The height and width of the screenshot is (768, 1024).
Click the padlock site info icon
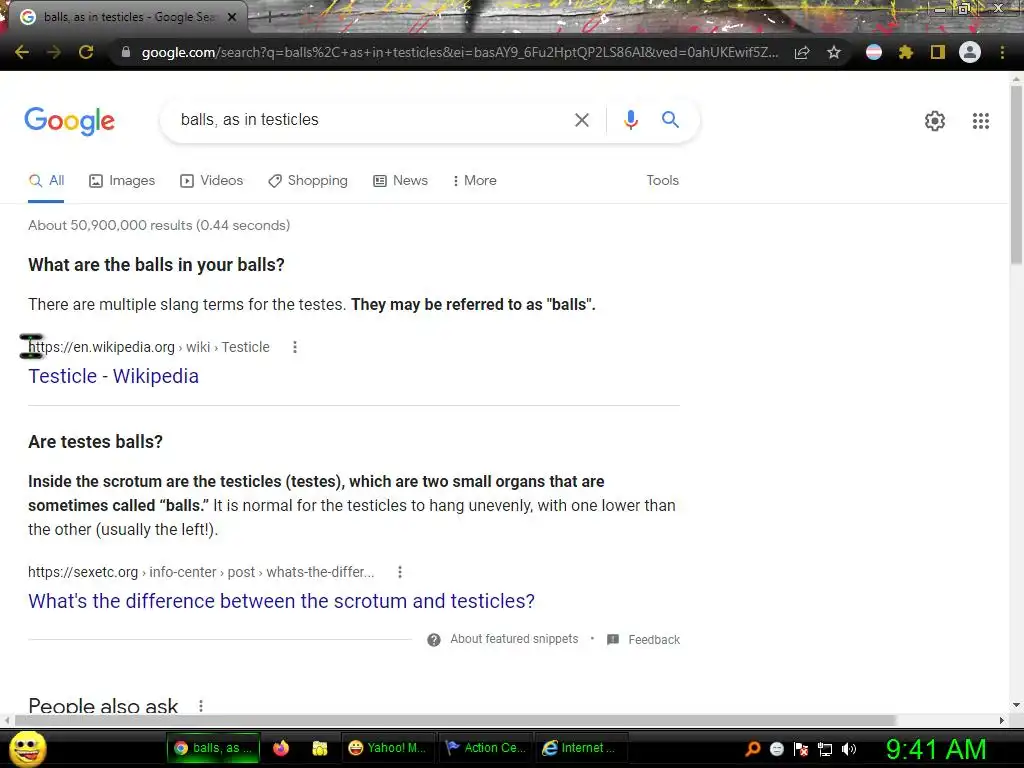pyautogui.click(x=126, y=52)
